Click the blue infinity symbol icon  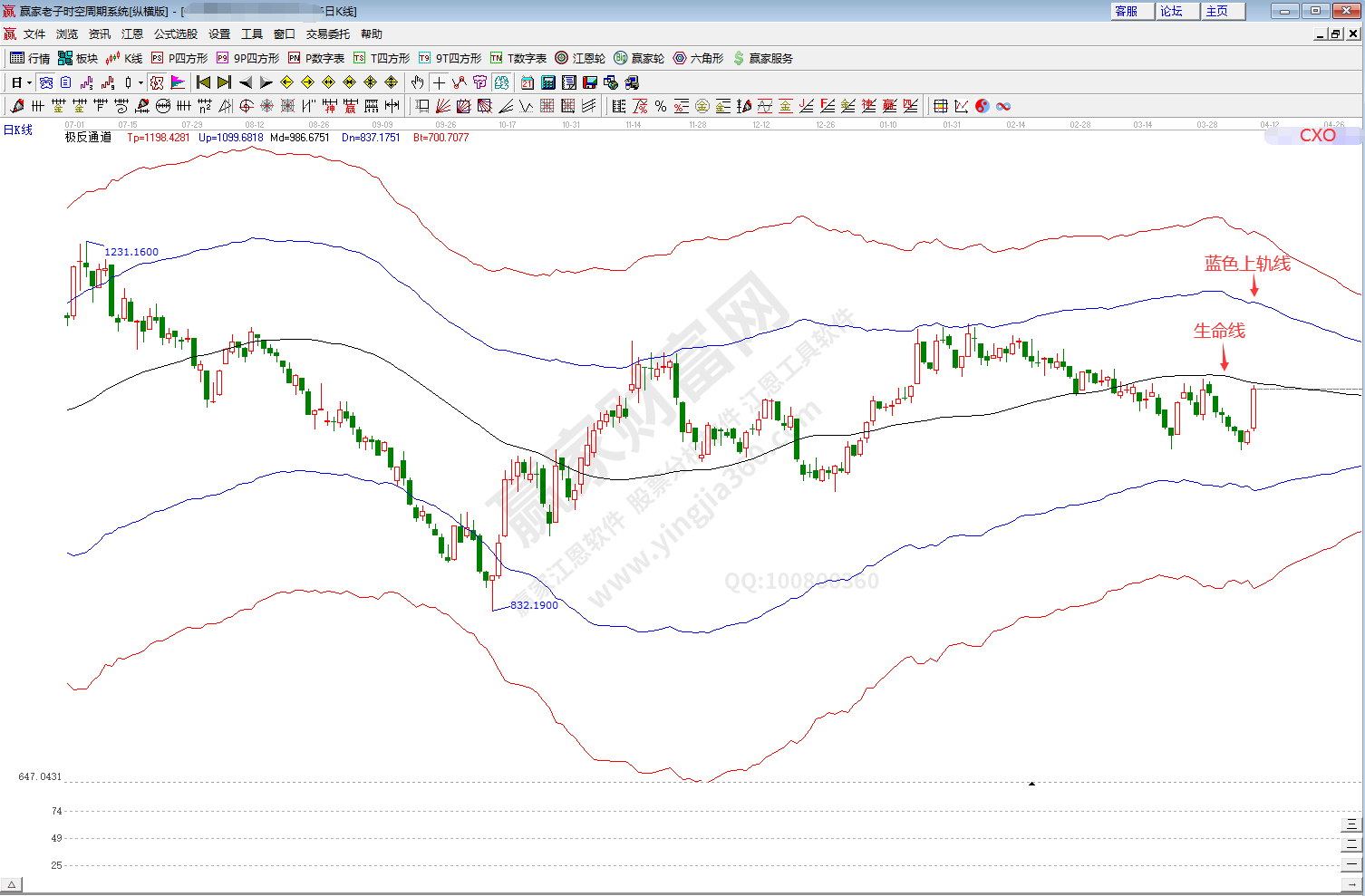point(1003,106)
